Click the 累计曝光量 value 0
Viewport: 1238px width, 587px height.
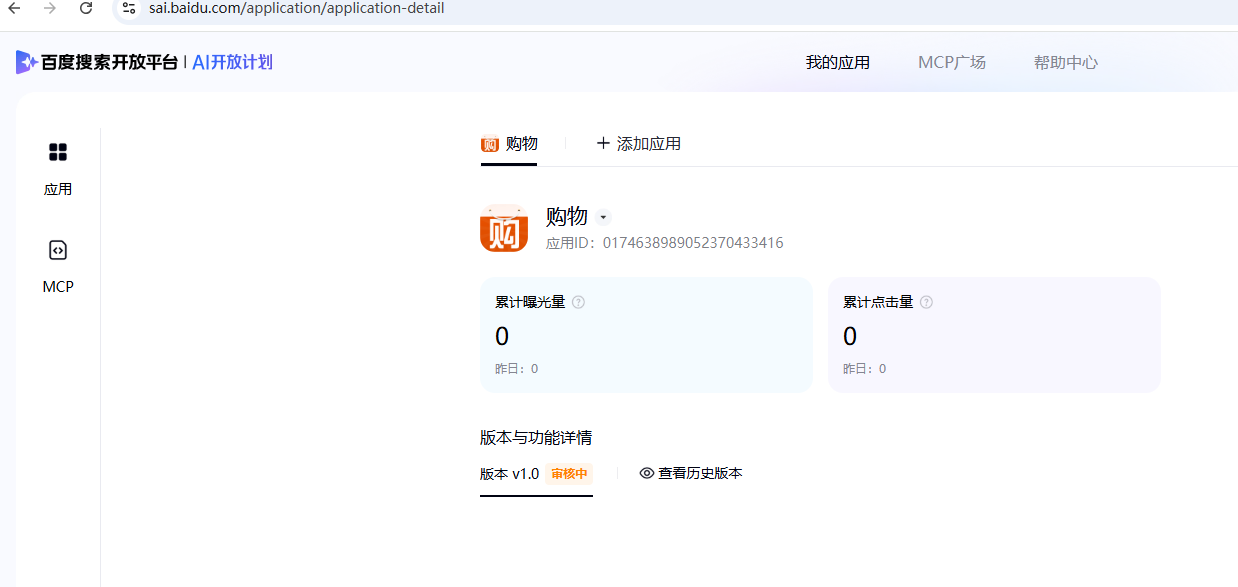(x=502, y=336)
